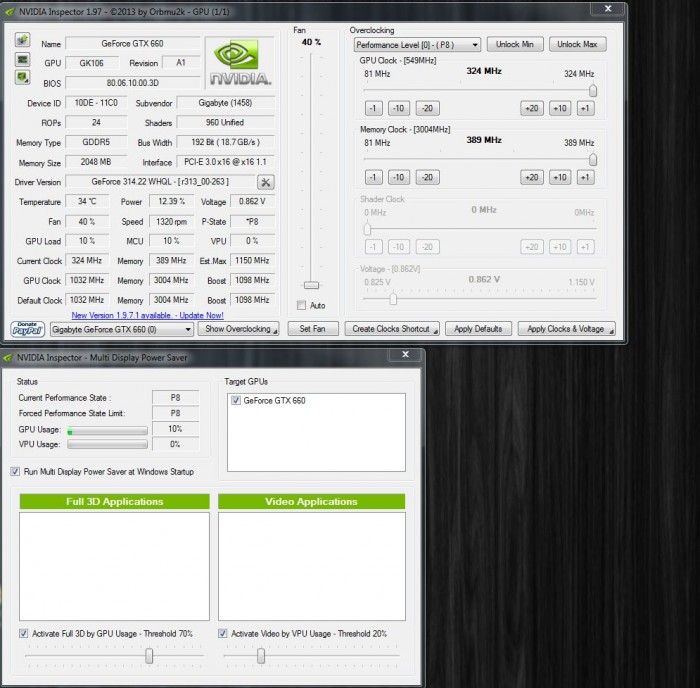Click the graphics card icon beside BIOS
The width and height of the screenshot is (700, 688).
point(22,78)
